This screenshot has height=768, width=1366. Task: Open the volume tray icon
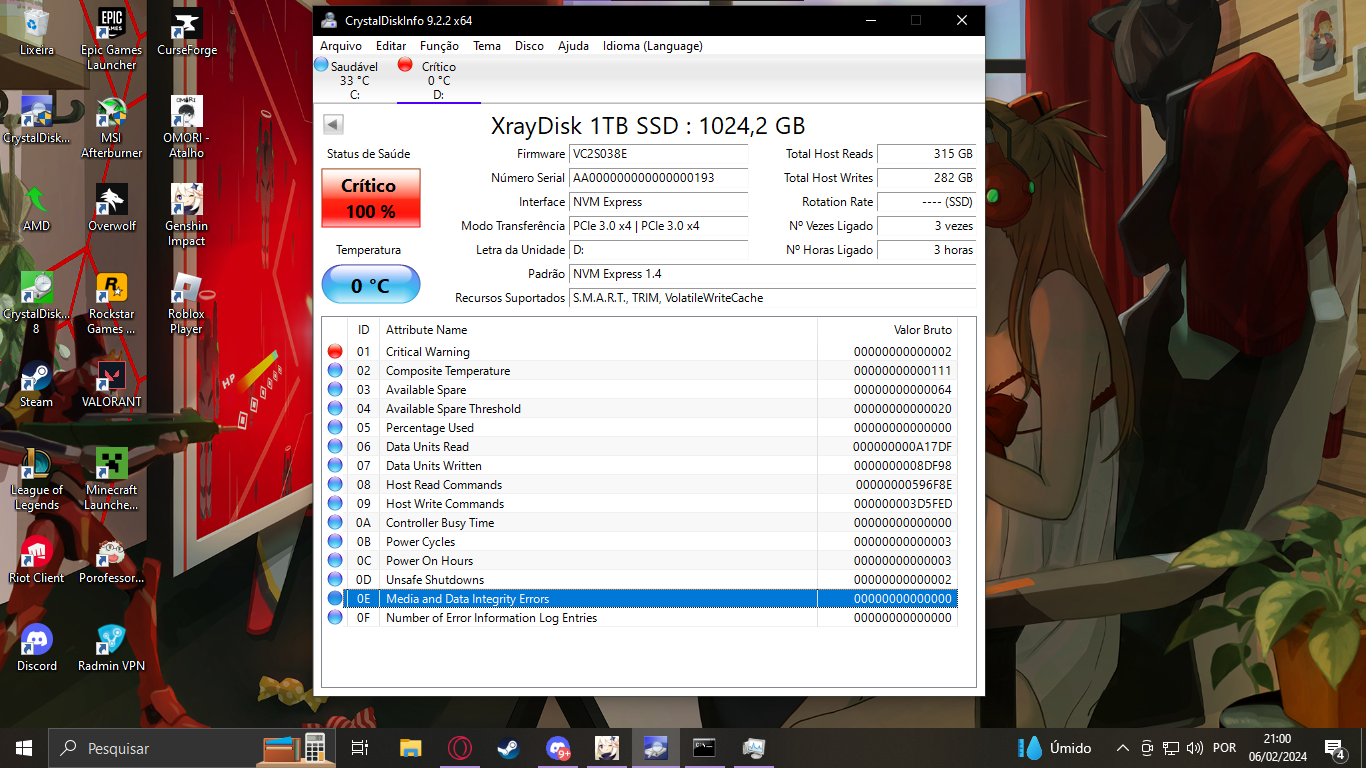pyautogui.click(x=1194, y=748)
